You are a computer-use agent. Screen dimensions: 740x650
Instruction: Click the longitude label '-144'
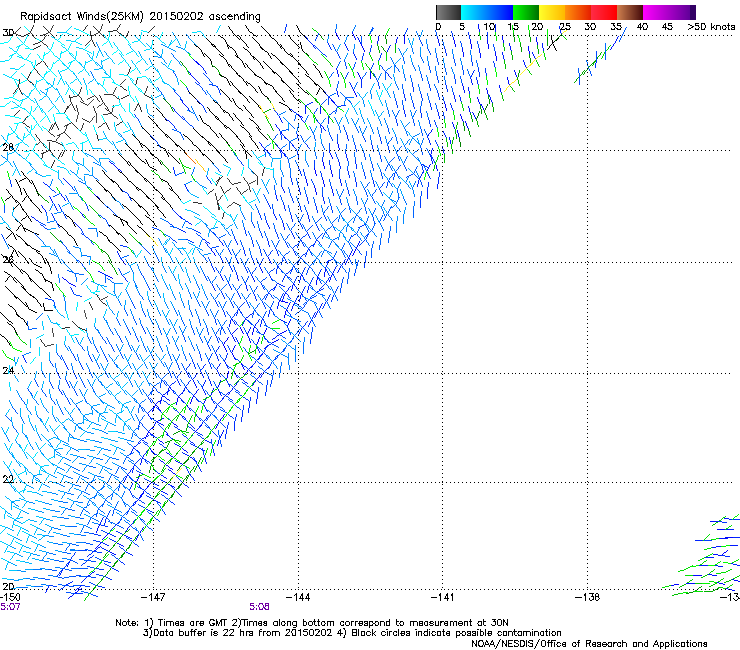click(298, 597)
